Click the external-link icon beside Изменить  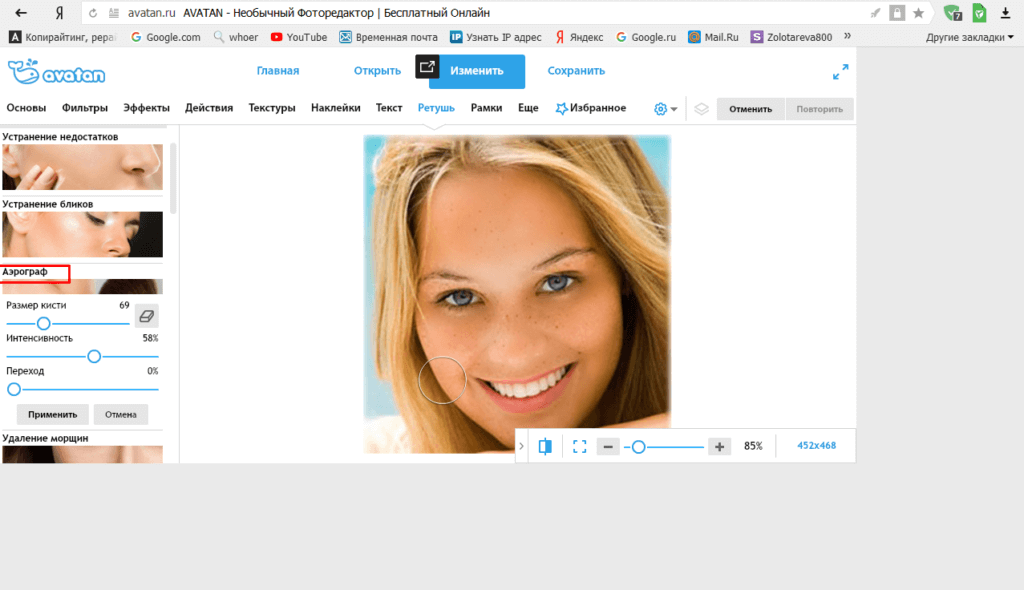(427, 67)
